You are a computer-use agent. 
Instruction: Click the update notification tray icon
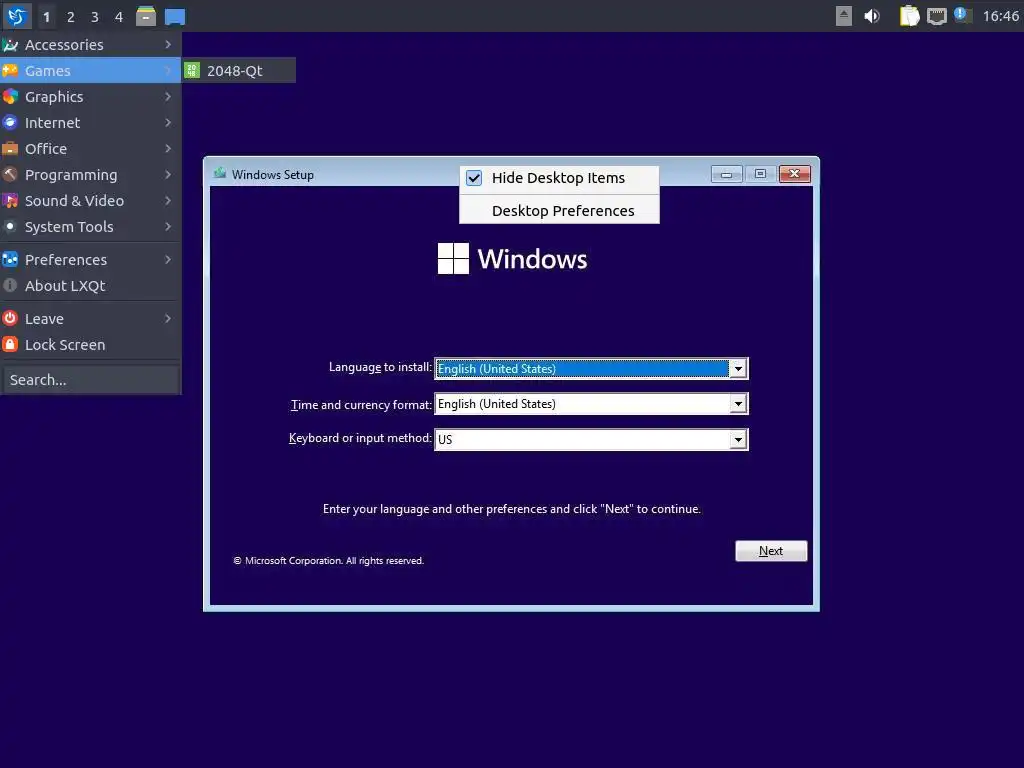(963, 15)
